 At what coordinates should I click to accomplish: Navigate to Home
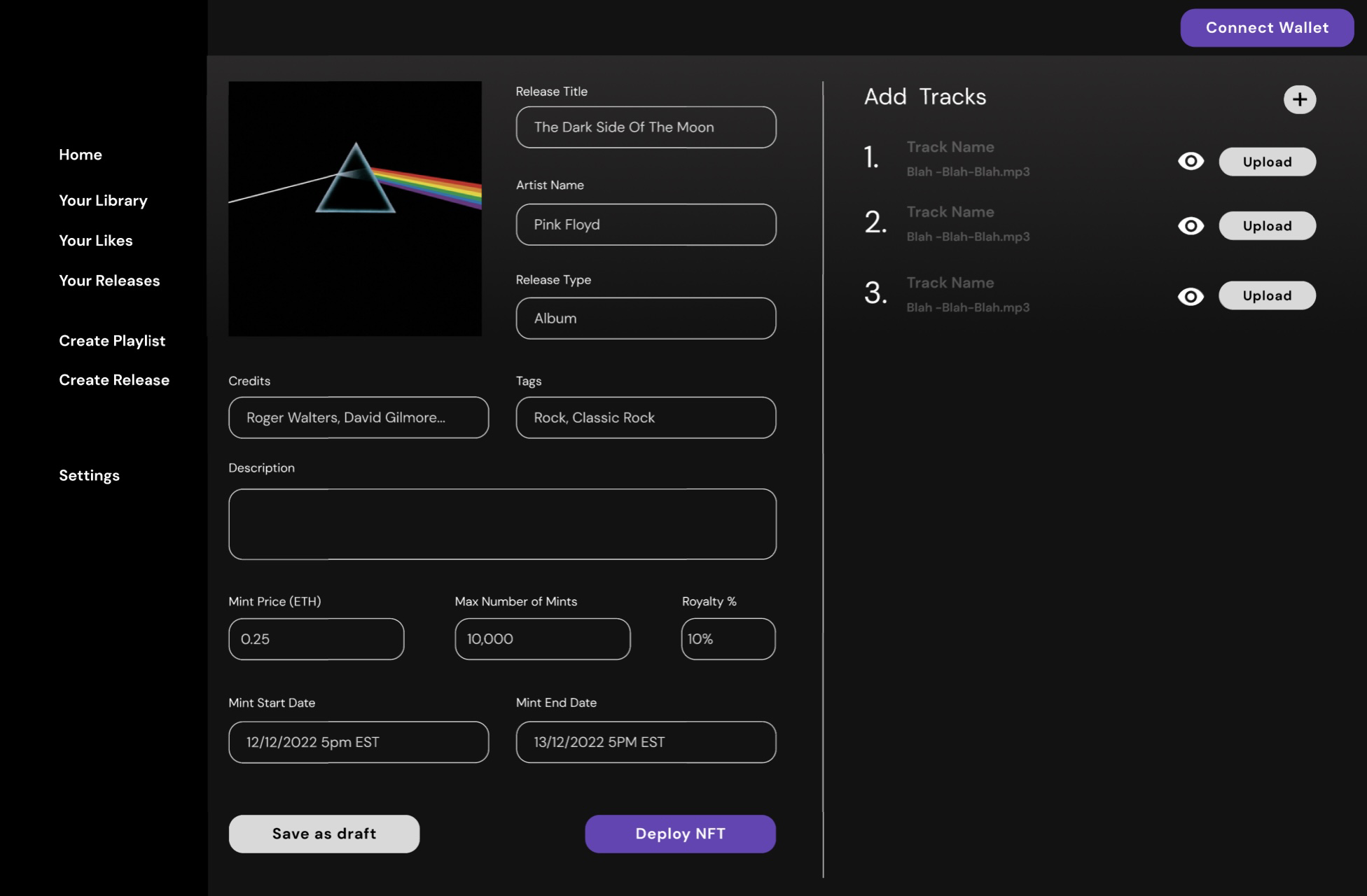[80, 154]
